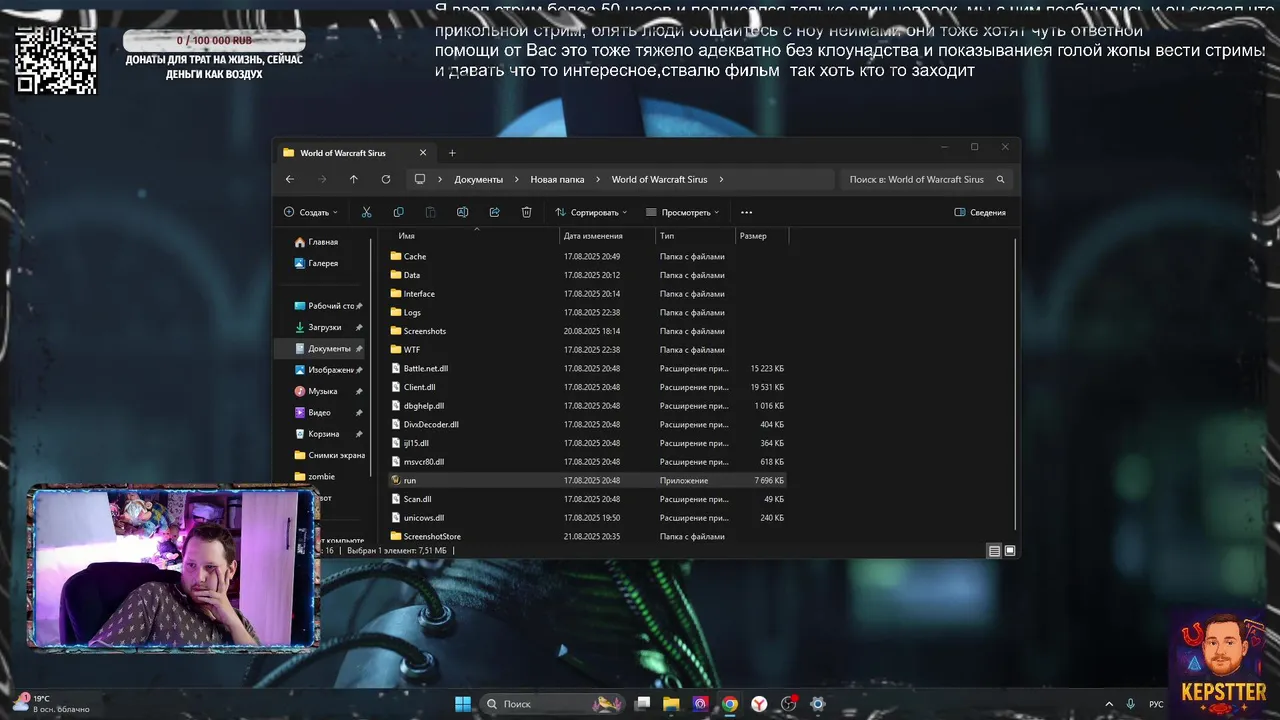1280x720 pixels.
Task: Select the Battle.net.dll file
Action: (x=587, y=368)
